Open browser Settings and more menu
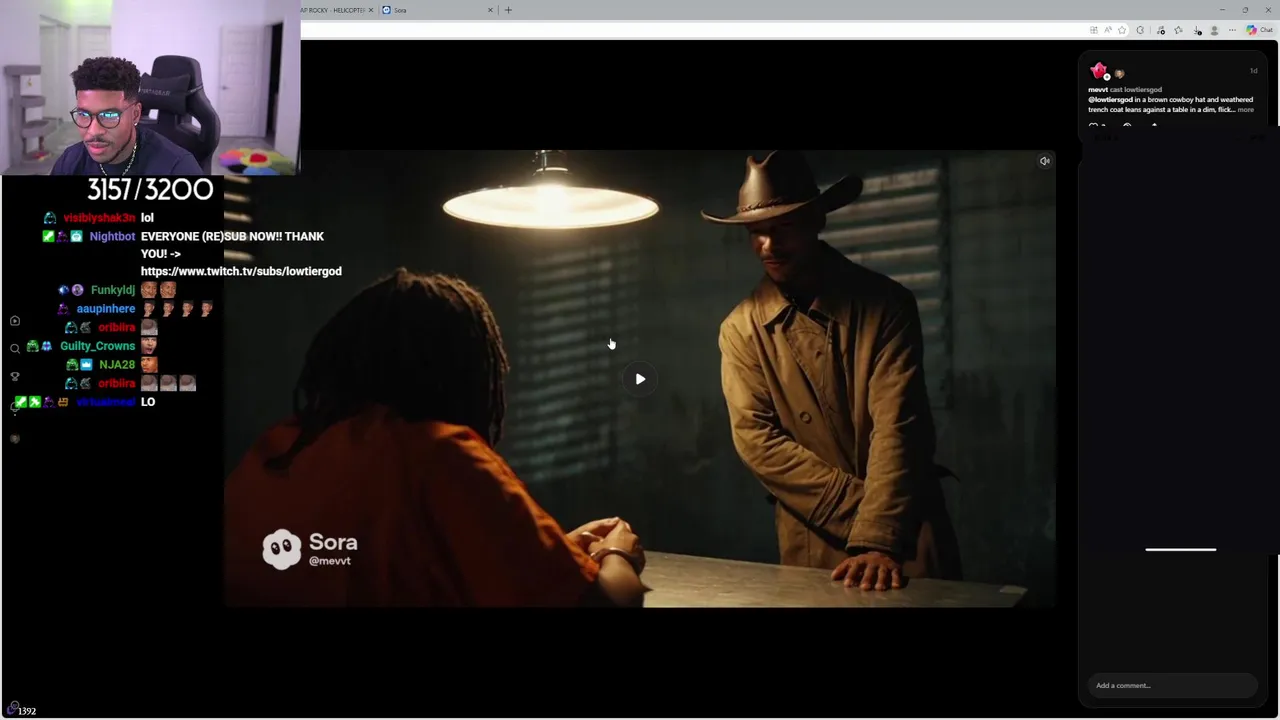The height and width of the screenshot is (720, 1280). (1232, 30)
